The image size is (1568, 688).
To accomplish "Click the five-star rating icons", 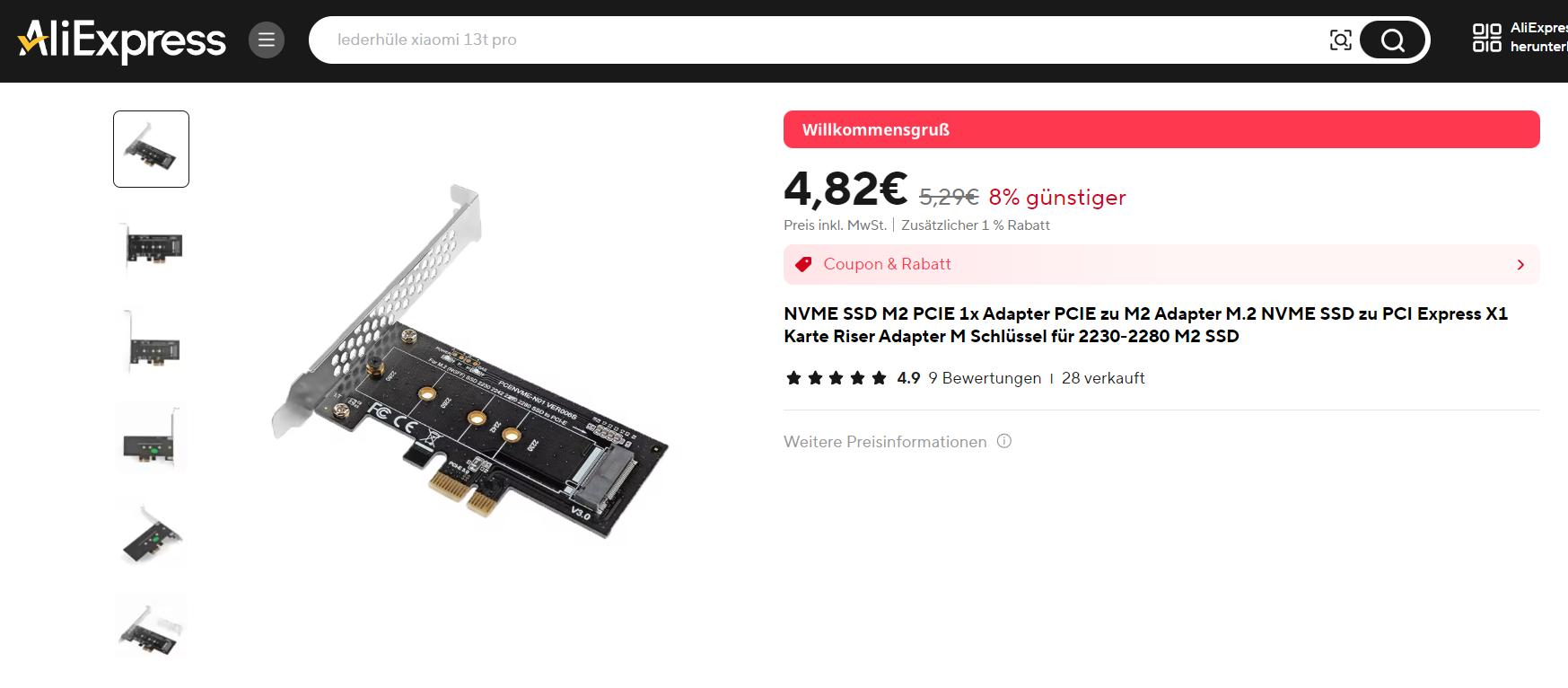I will pyautogui.click(x=836, y=378).
